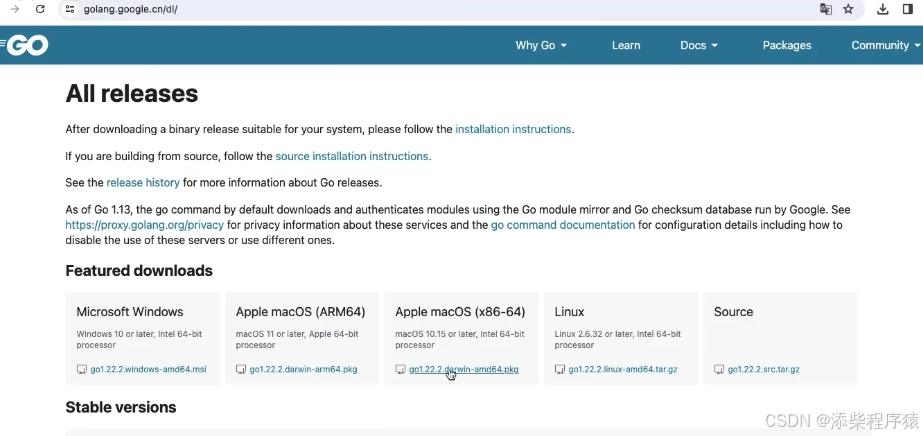
Task: Click the Apple macOS (ARM64) card title
Action: (x=300, y=312)
